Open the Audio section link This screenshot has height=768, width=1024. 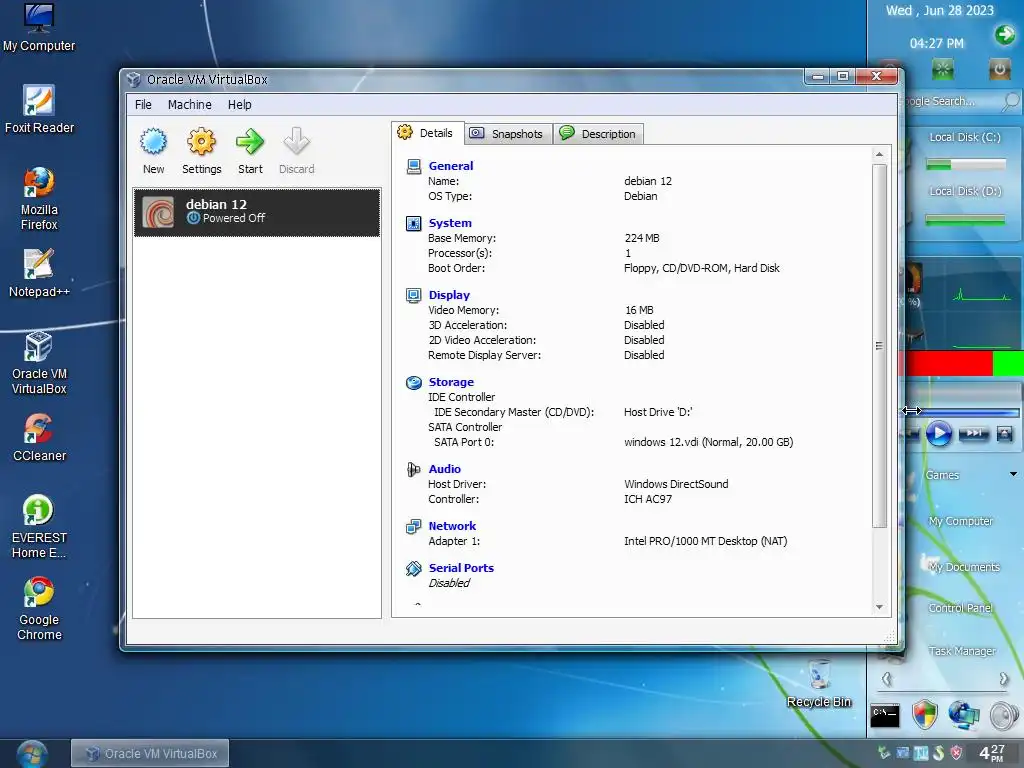(x=445, y=469)
